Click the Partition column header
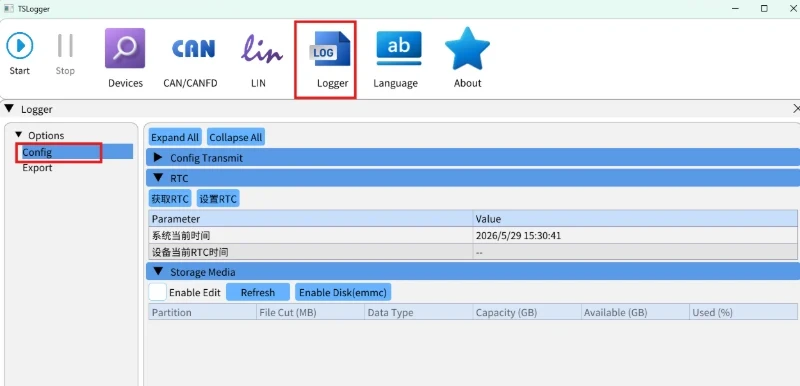 tap(203, 312)
